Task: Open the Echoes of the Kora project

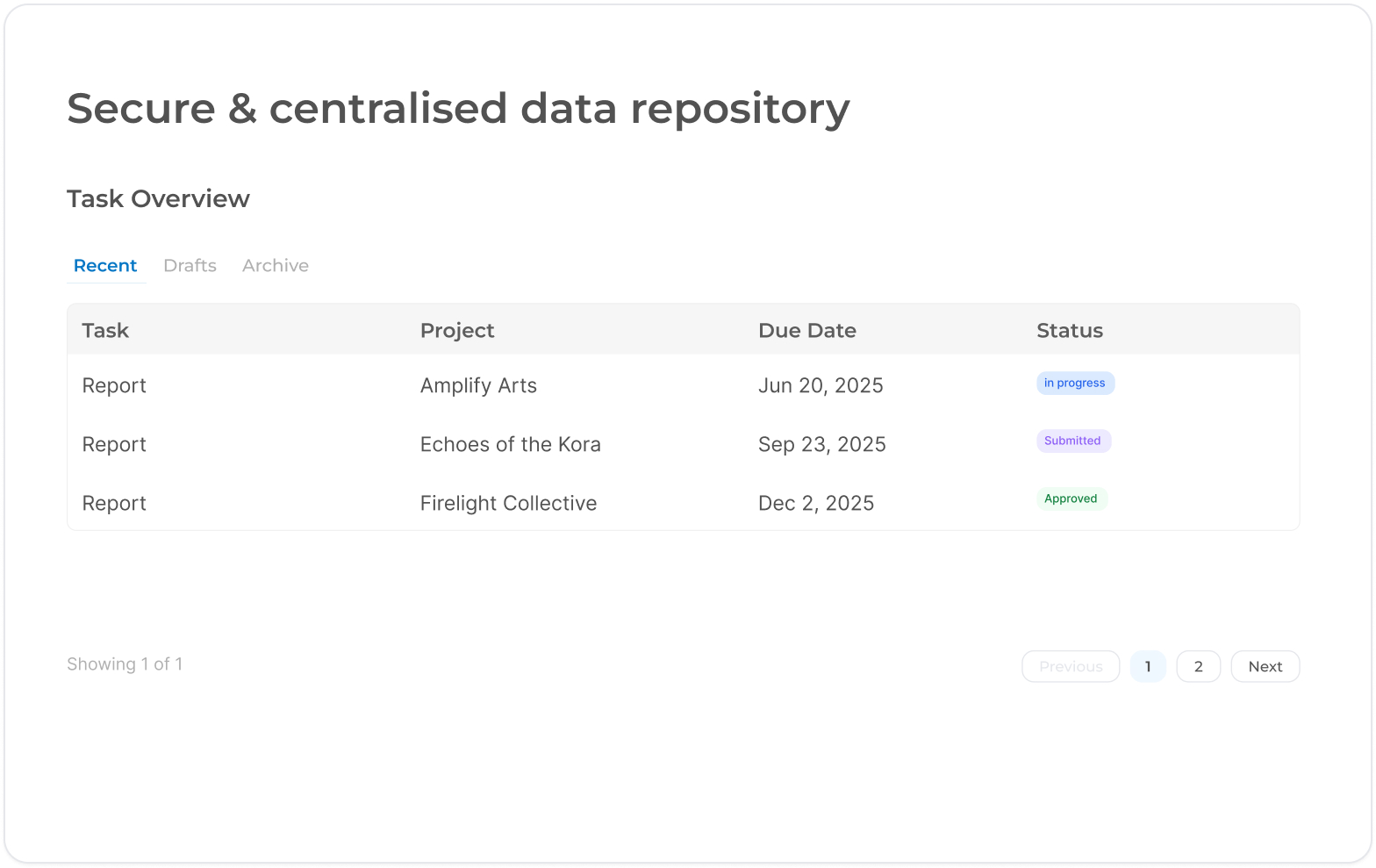Action: [510, 445]
